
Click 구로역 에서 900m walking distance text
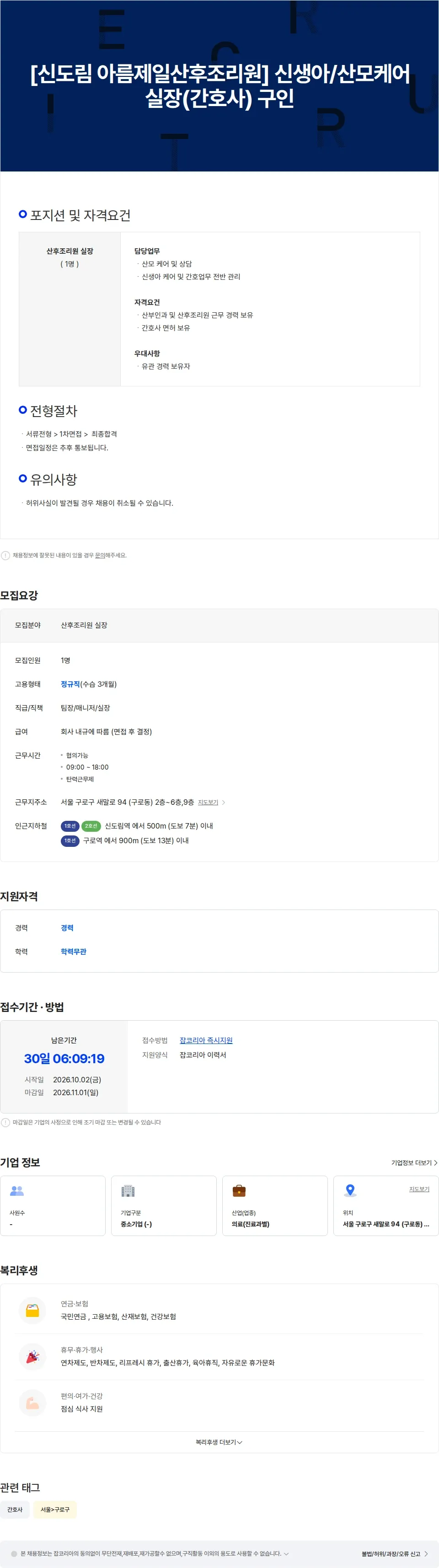[136, 840]
